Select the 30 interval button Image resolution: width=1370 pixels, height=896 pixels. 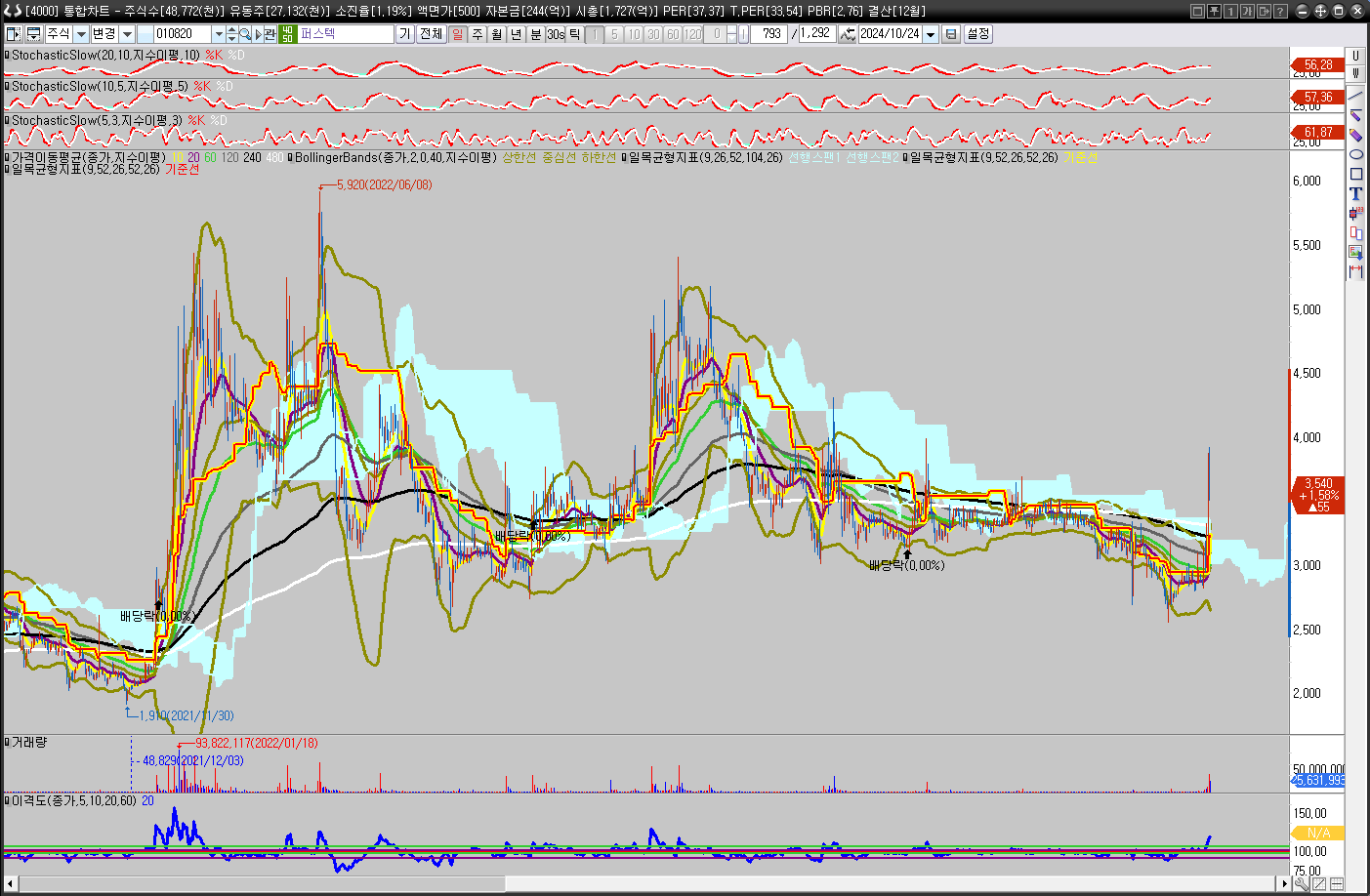(x=653, y=34)
